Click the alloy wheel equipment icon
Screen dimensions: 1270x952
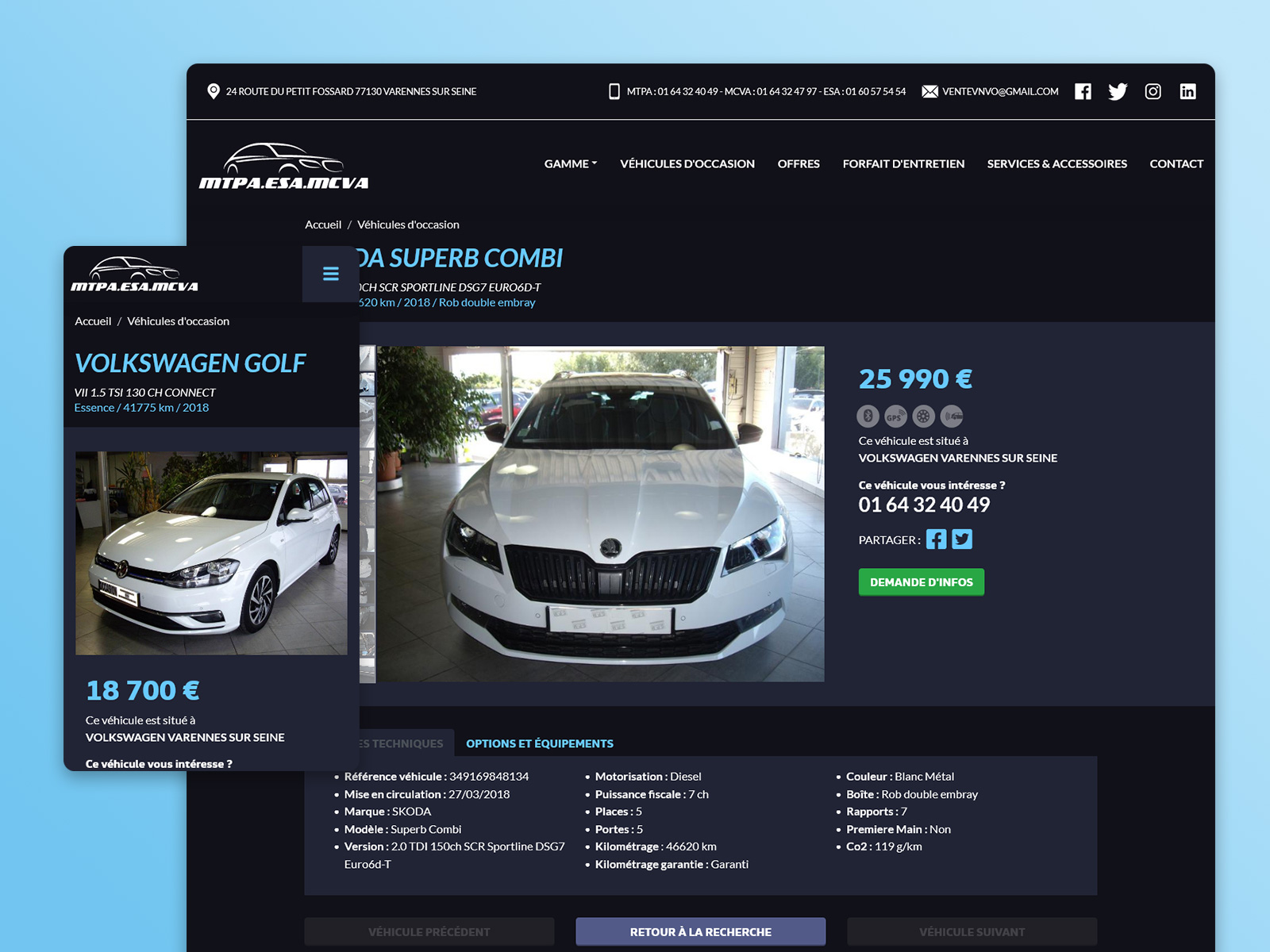(923, 416)
